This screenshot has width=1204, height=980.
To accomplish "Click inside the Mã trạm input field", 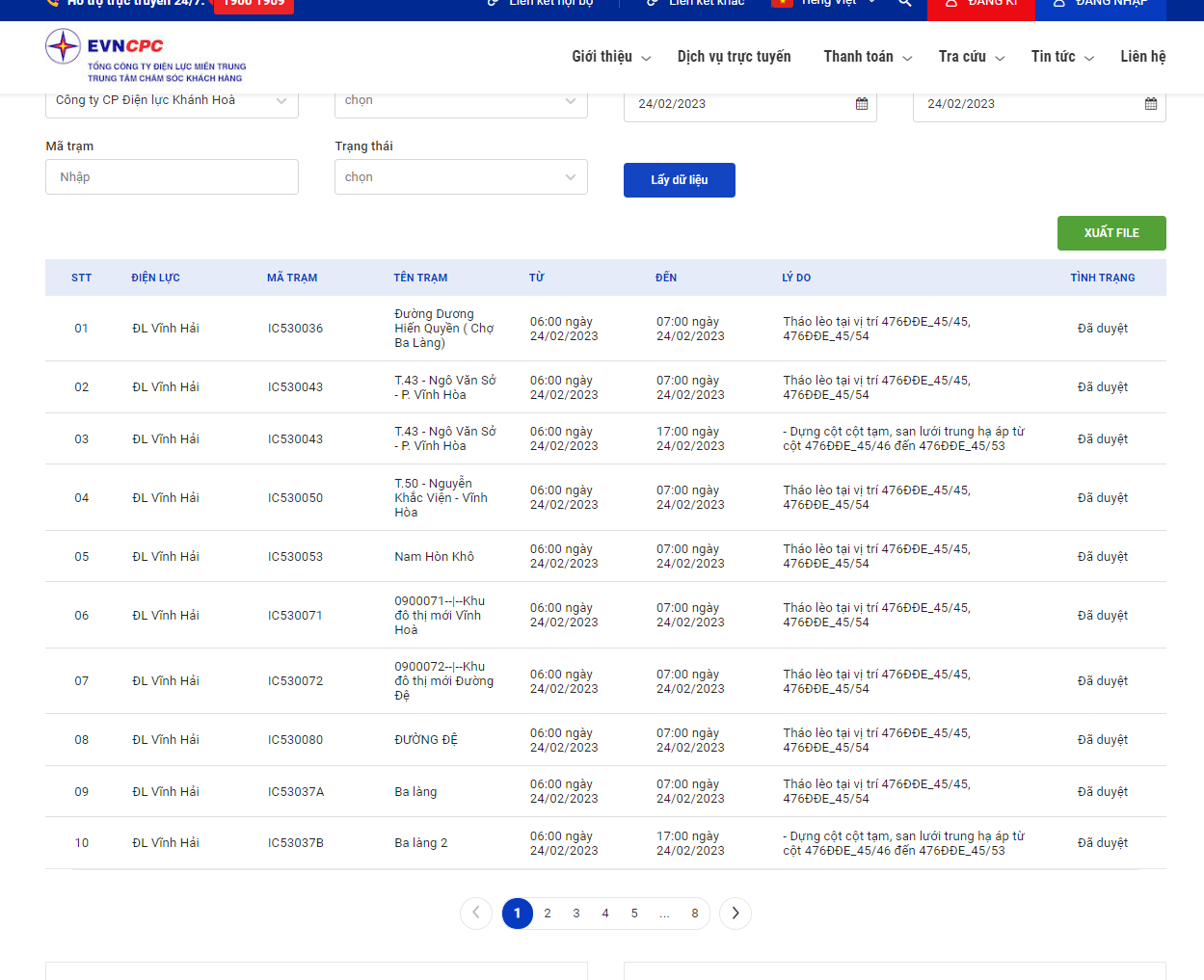I will click(172, 177).
